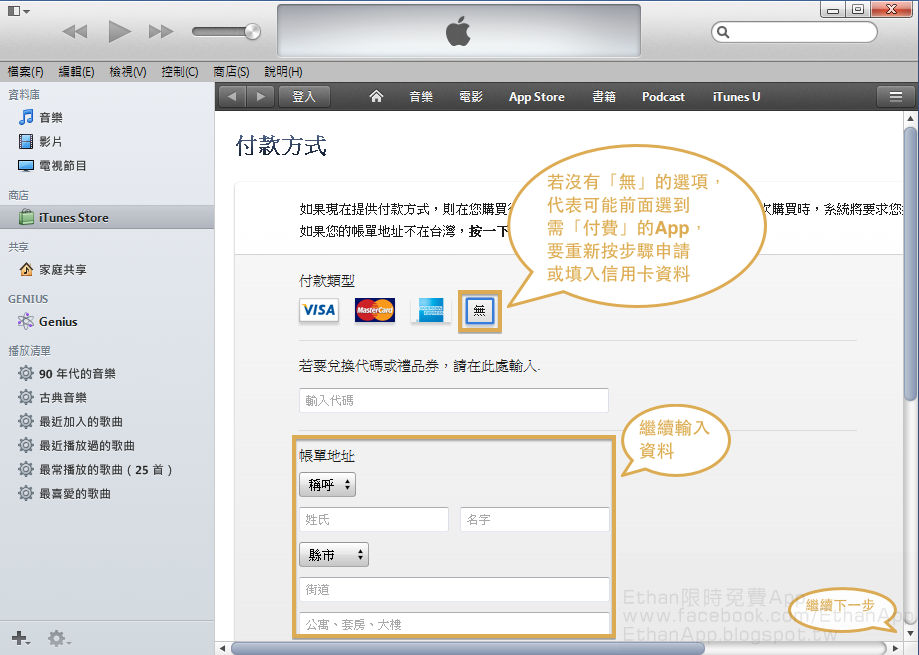Click the scroll down arrow
Screen dimensions: 919x655
910,633
